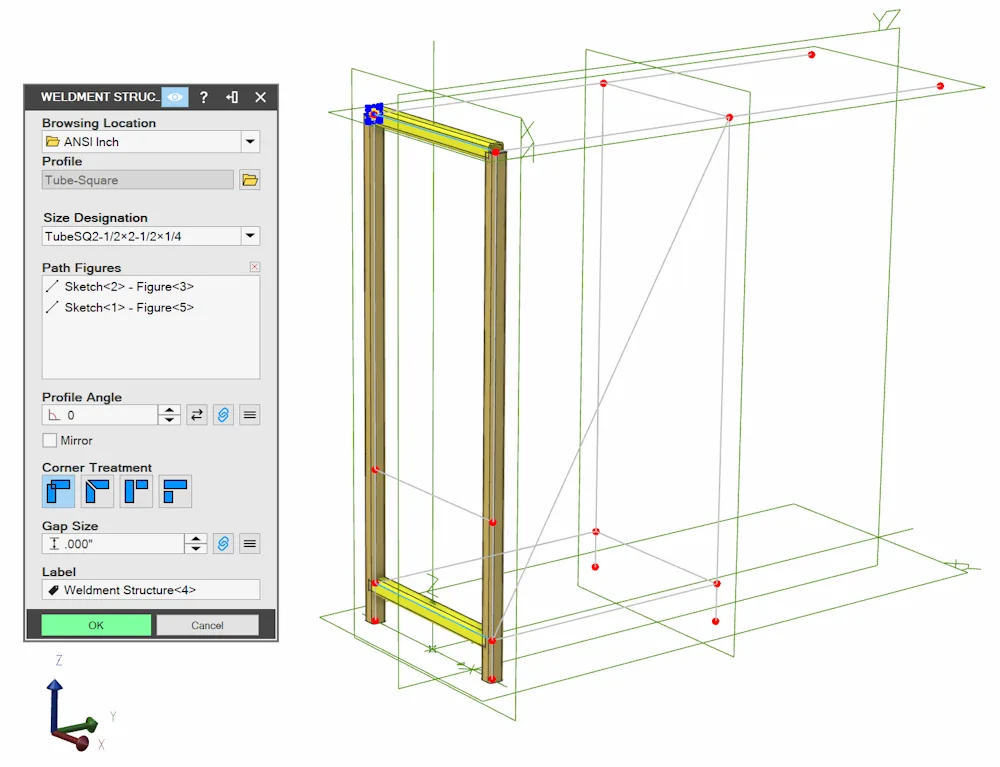Image resolution: width=1000 pixels, height=767 pixels.
Task: Click the swap direction icon beside Profile Angle
Action: coord(197,415)
